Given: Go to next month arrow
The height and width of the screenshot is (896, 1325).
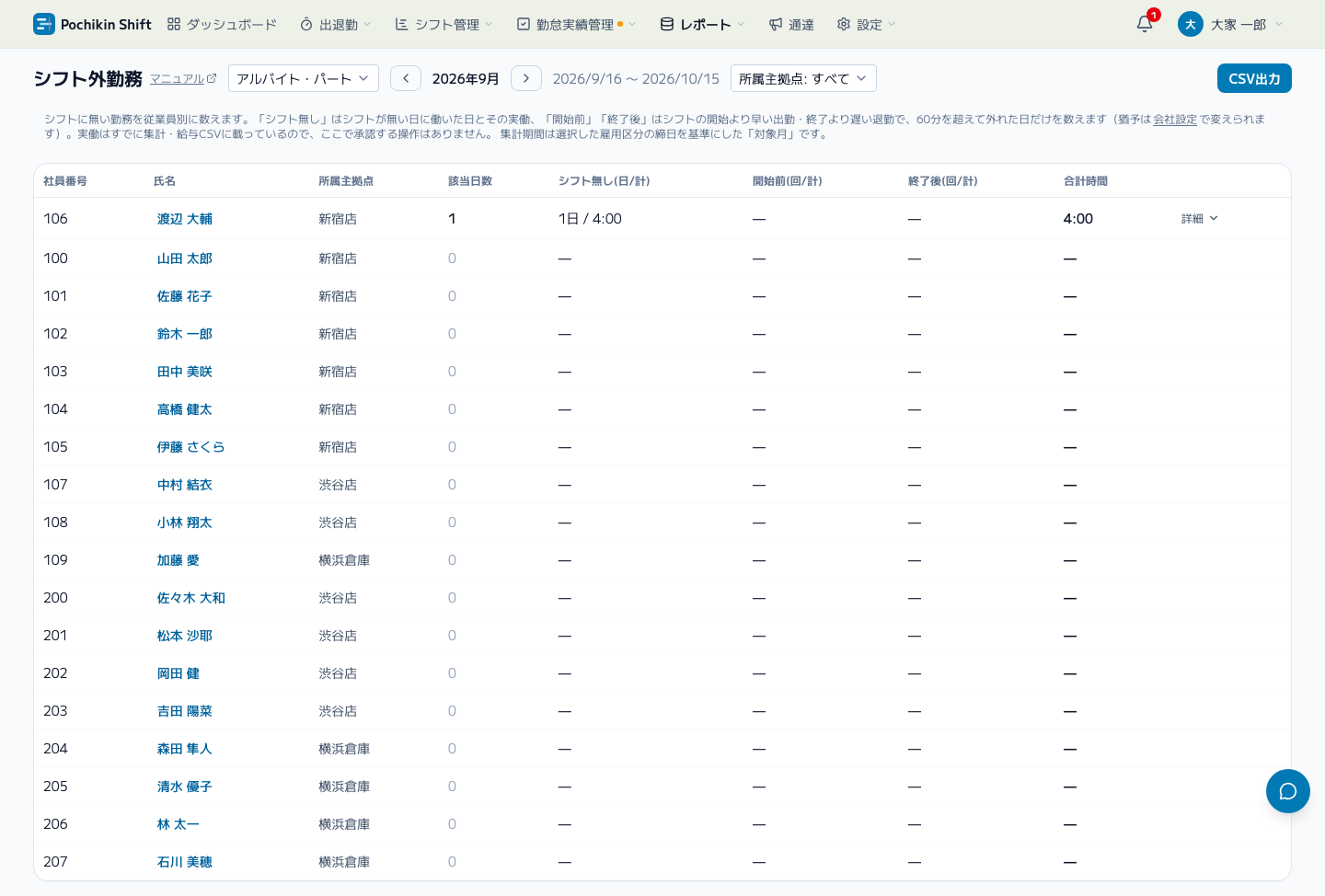Looking at the screenshot, I should 526,78.
